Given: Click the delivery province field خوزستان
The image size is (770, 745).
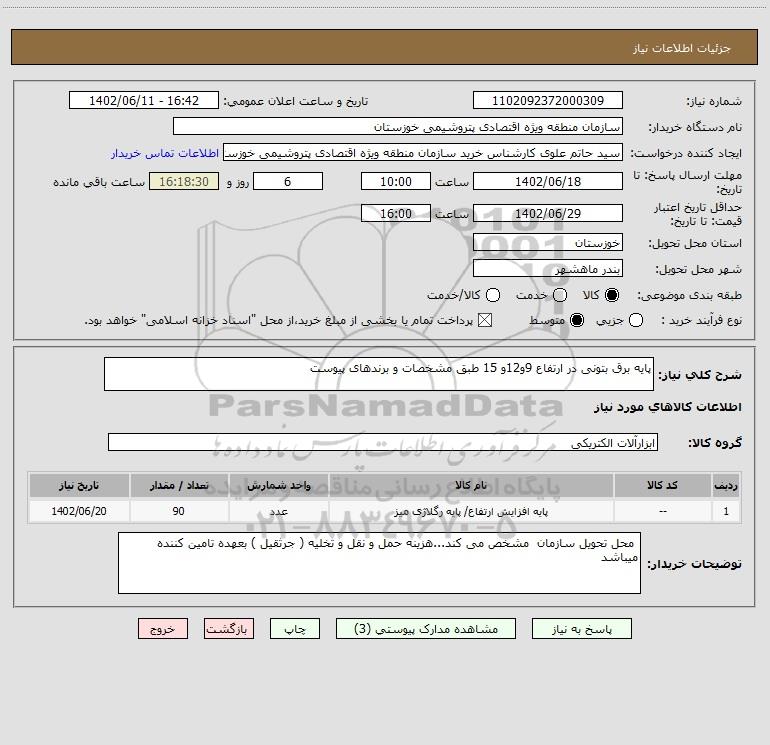Looking at the screenshot, I should (x=548, y=242).
